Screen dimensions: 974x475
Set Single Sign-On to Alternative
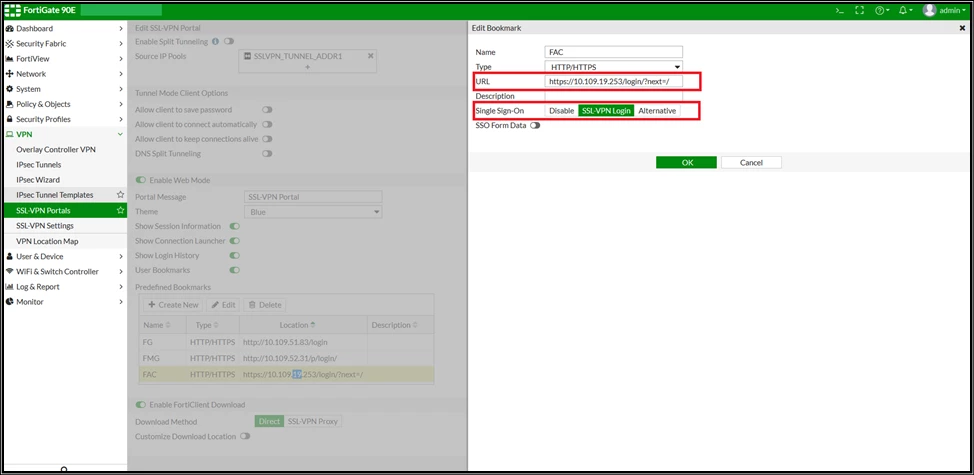click(657, 111)
